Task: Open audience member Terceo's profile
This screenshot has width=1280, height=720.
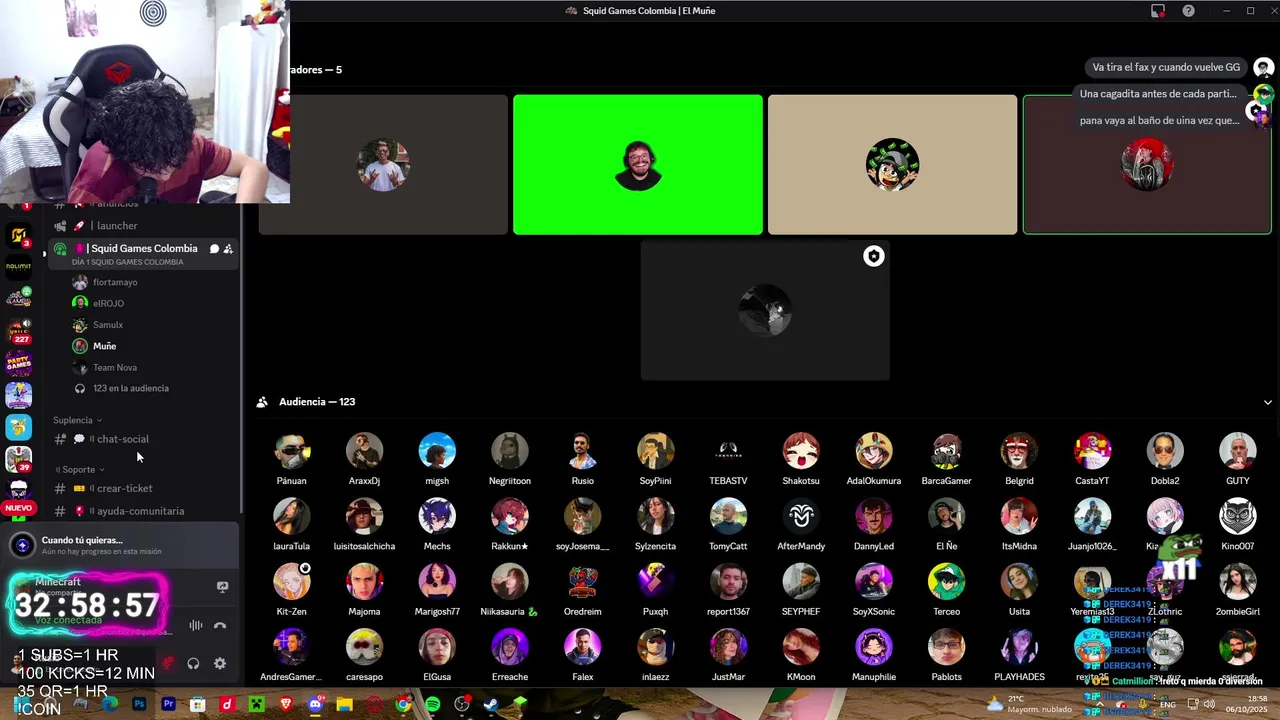Action: pyautogui.click(x=946, y=590)
